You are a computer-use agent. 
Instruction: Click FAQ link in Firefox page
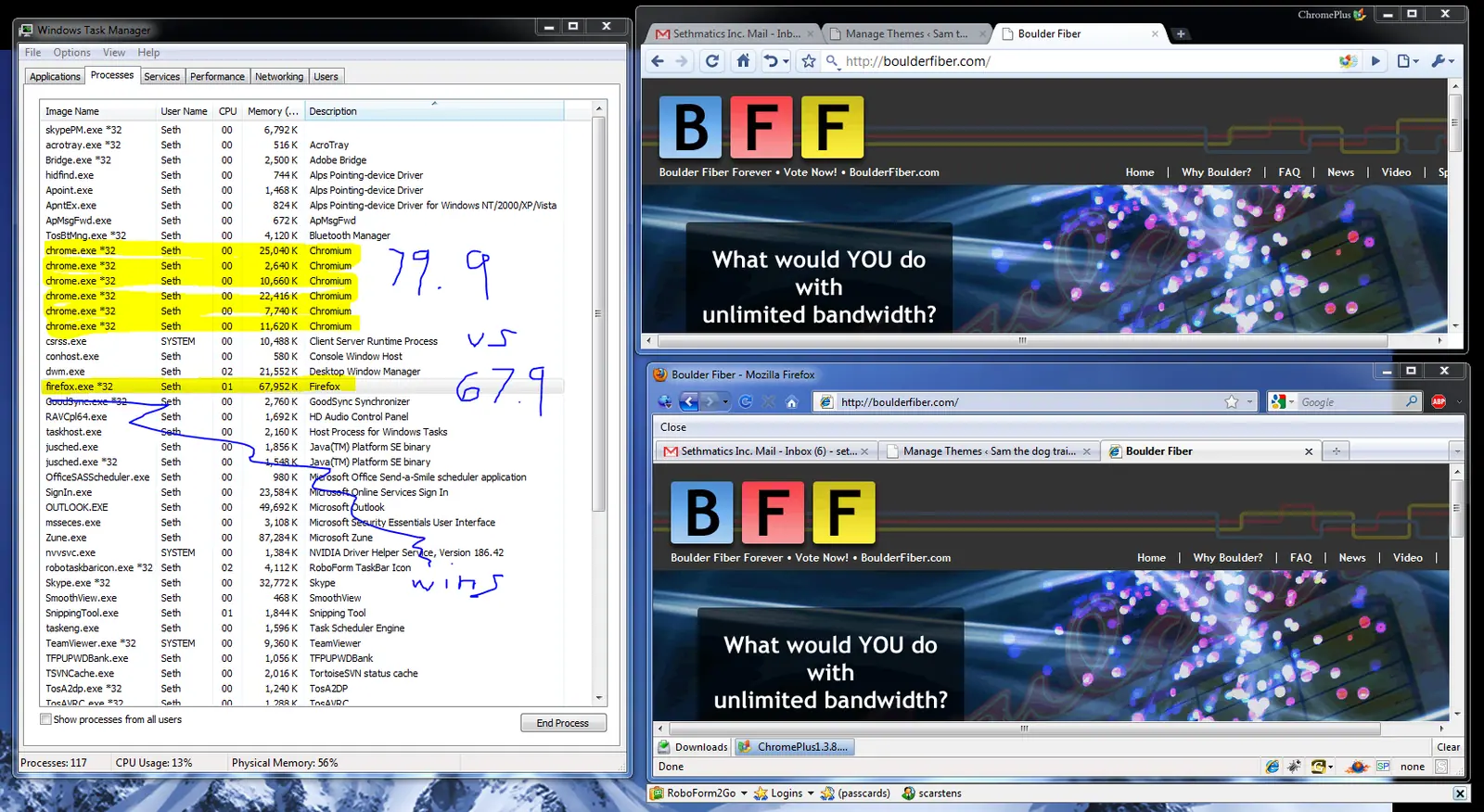coord(1300,558)
